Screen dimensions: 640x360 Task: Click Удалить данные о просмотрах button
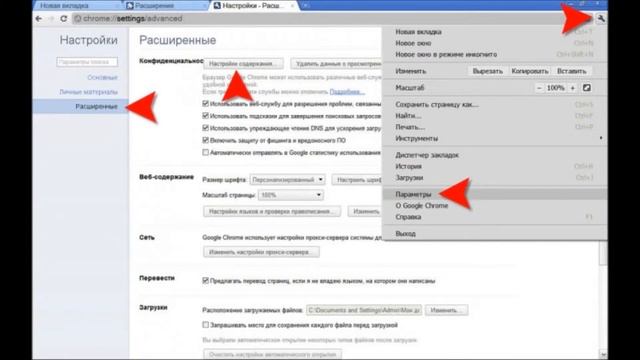(x=337, y=64)
